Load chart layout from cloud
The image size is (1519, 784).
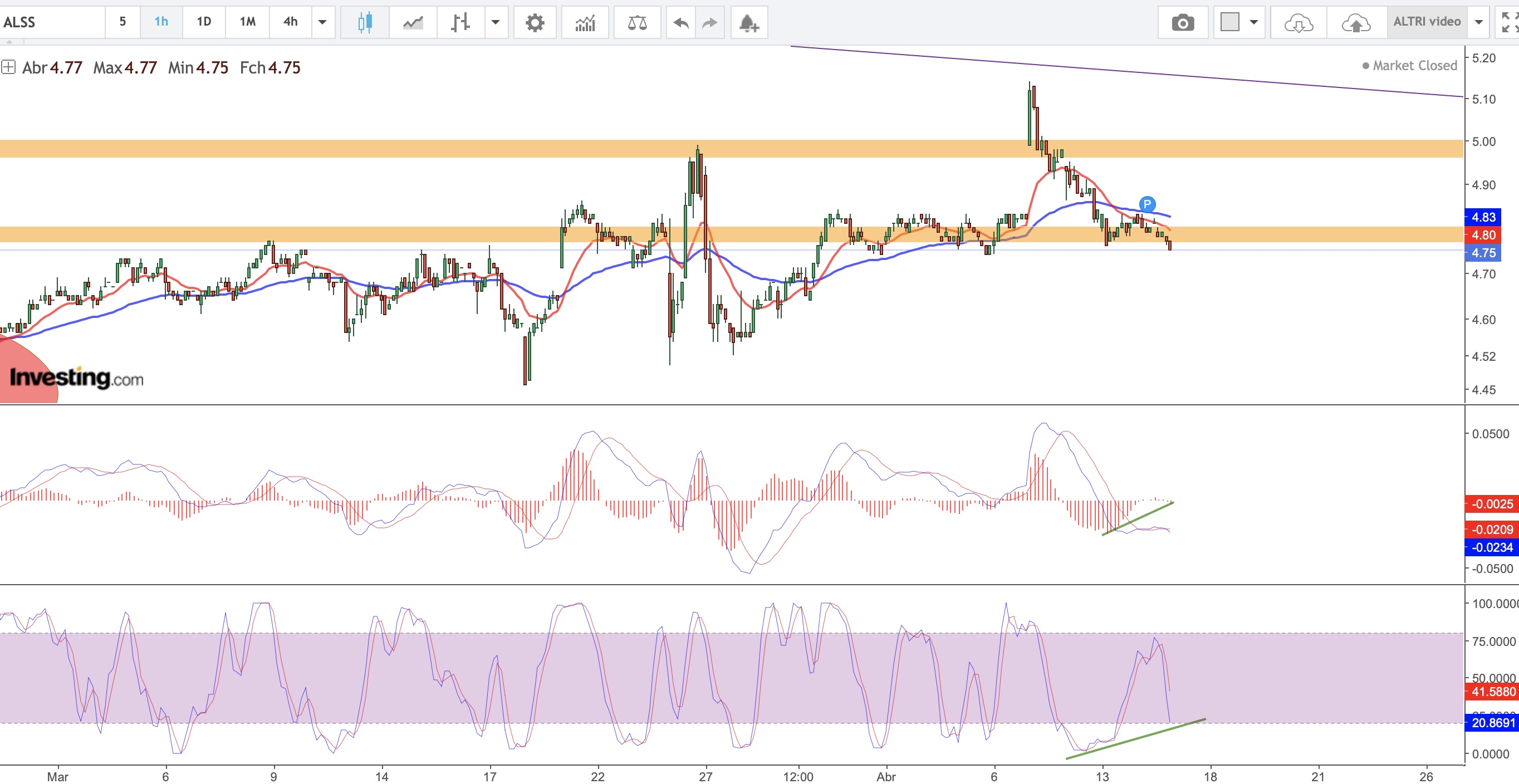pyautogui.click(x=1298, y=22)
